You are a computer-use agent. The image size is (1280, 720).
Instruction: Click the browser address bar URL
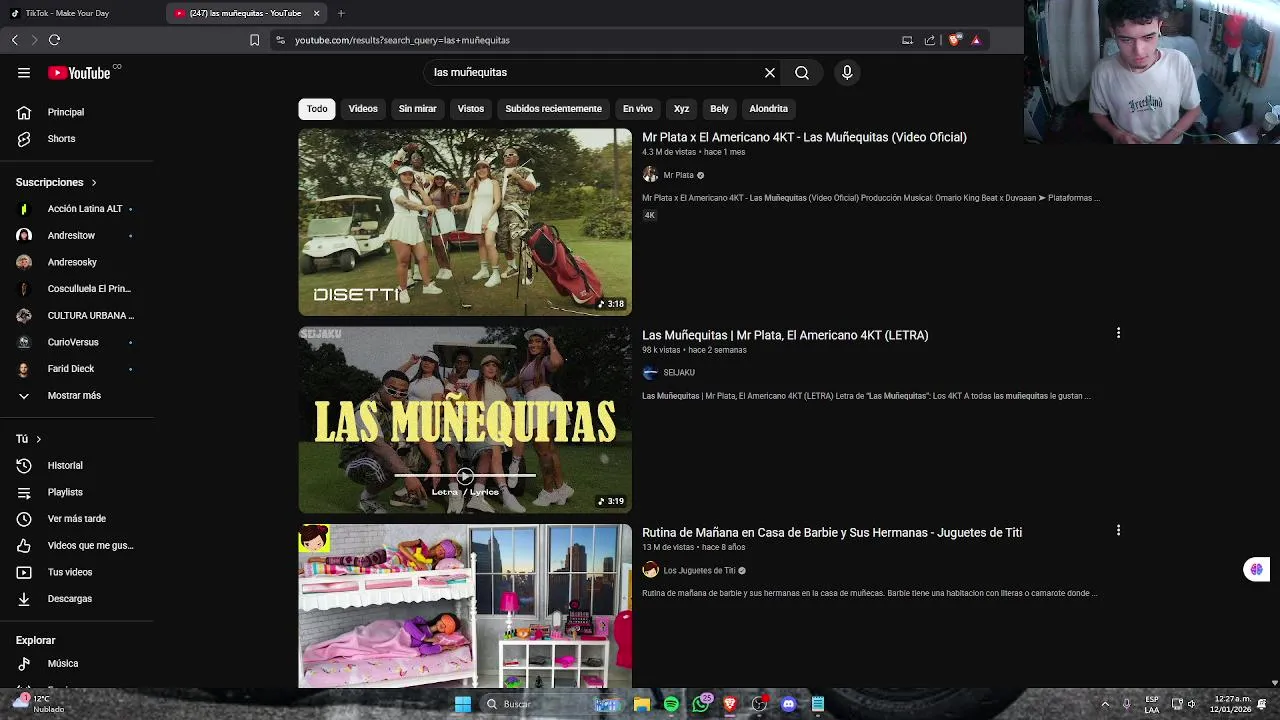(402, 40)
